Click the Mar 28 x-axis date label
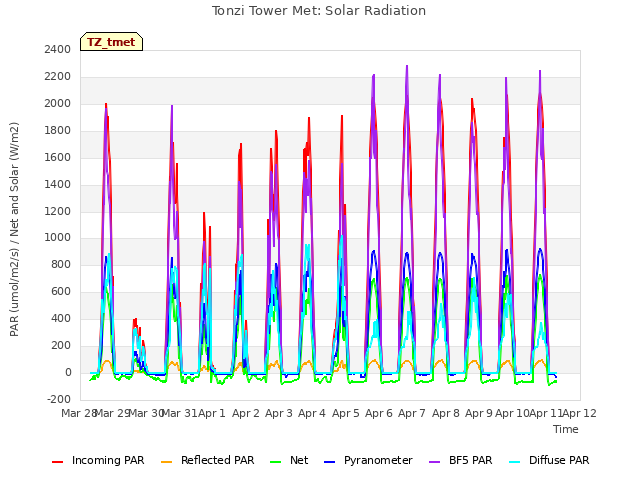The image size is (640, 480). tap(78, 413)
